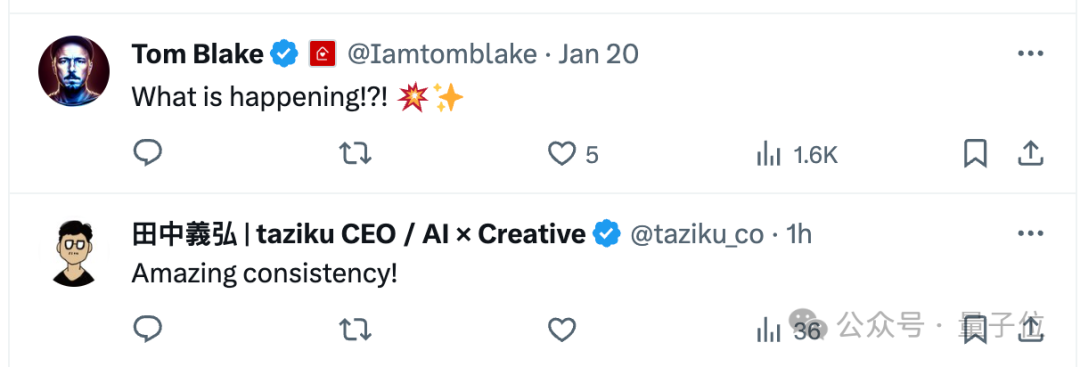This screenshot has height=367, width=1080.
Task: Open @Iamtomblake handle link
Action: [442, 54]
